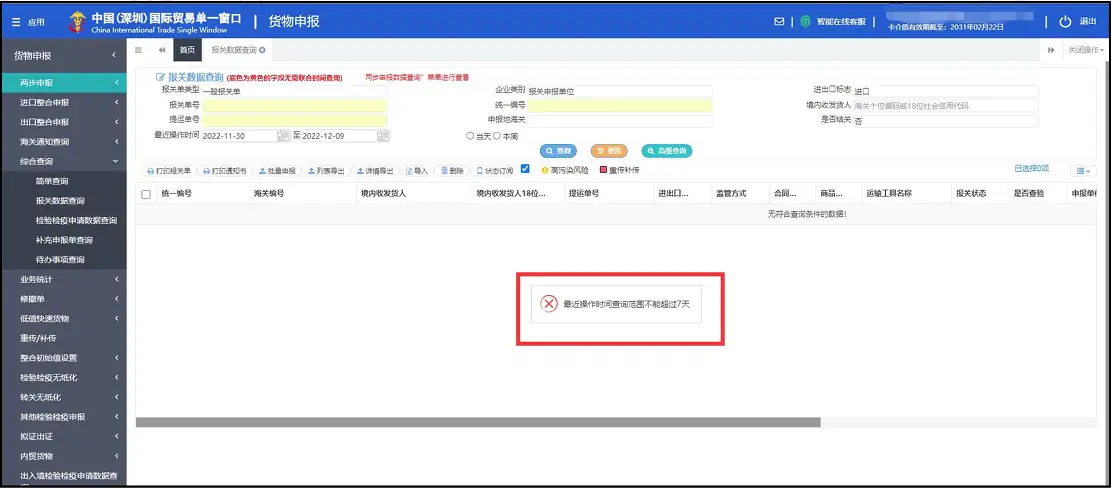The width and height of the screenshot is (1111, 489).
Task: Click the sidebar collapse icon left of tabs
Action: coord(138,50)
